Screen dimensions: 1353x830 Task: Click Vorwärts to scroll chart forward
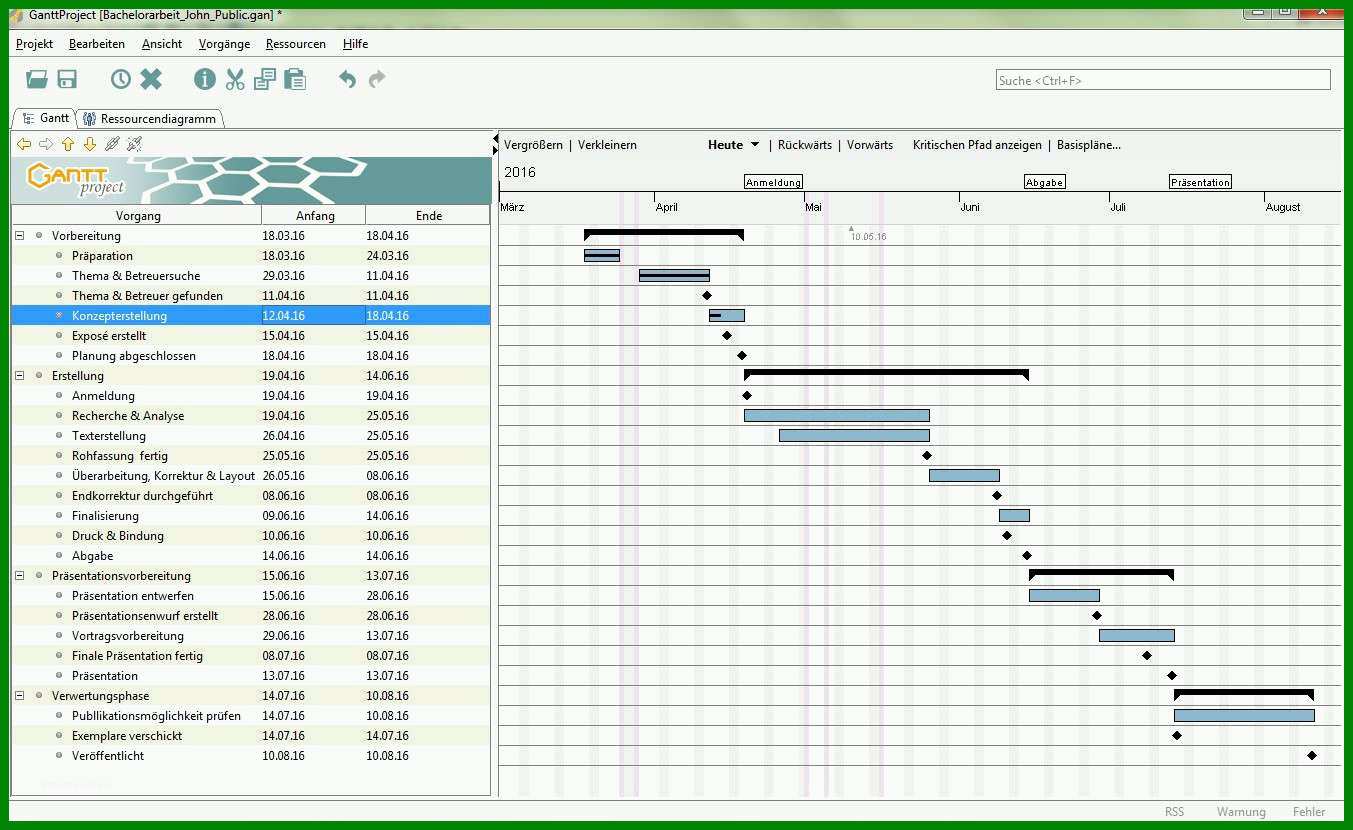(870, 145)
